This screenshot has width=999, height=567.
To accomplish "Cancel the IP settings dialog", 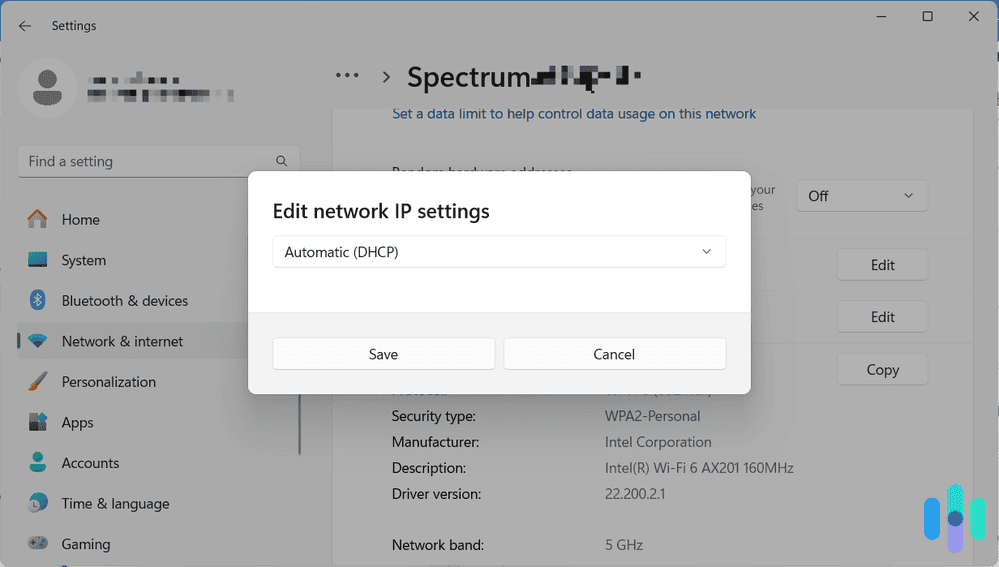I will [614, 354].
